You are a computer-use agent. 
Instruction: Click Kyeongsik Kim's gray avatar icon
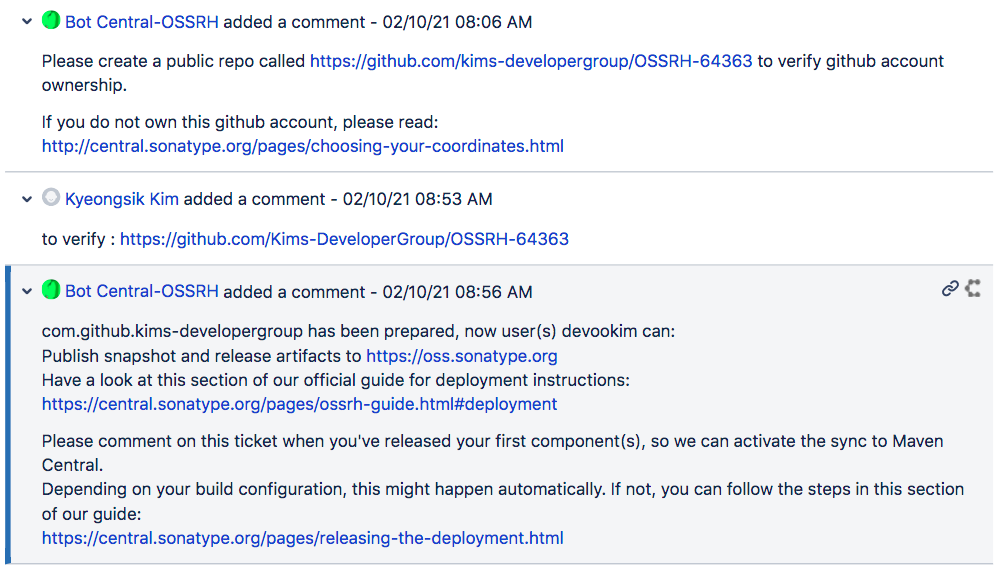point(51,197)
